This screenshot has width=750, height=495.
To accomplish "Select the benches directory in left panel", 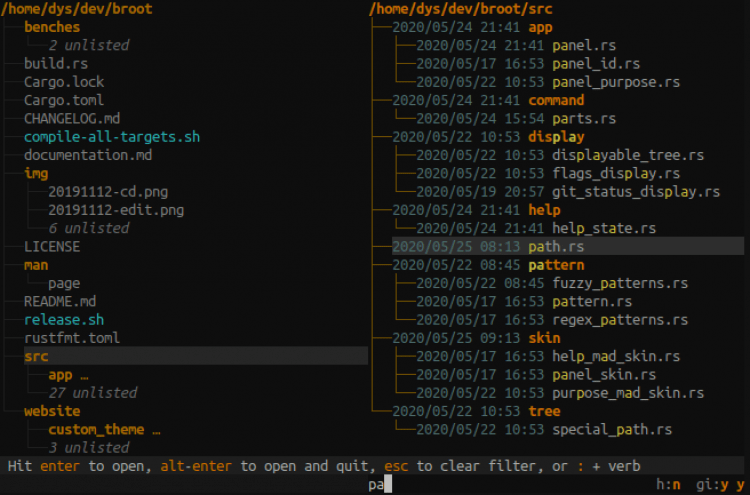I will (x=52, y=27).
